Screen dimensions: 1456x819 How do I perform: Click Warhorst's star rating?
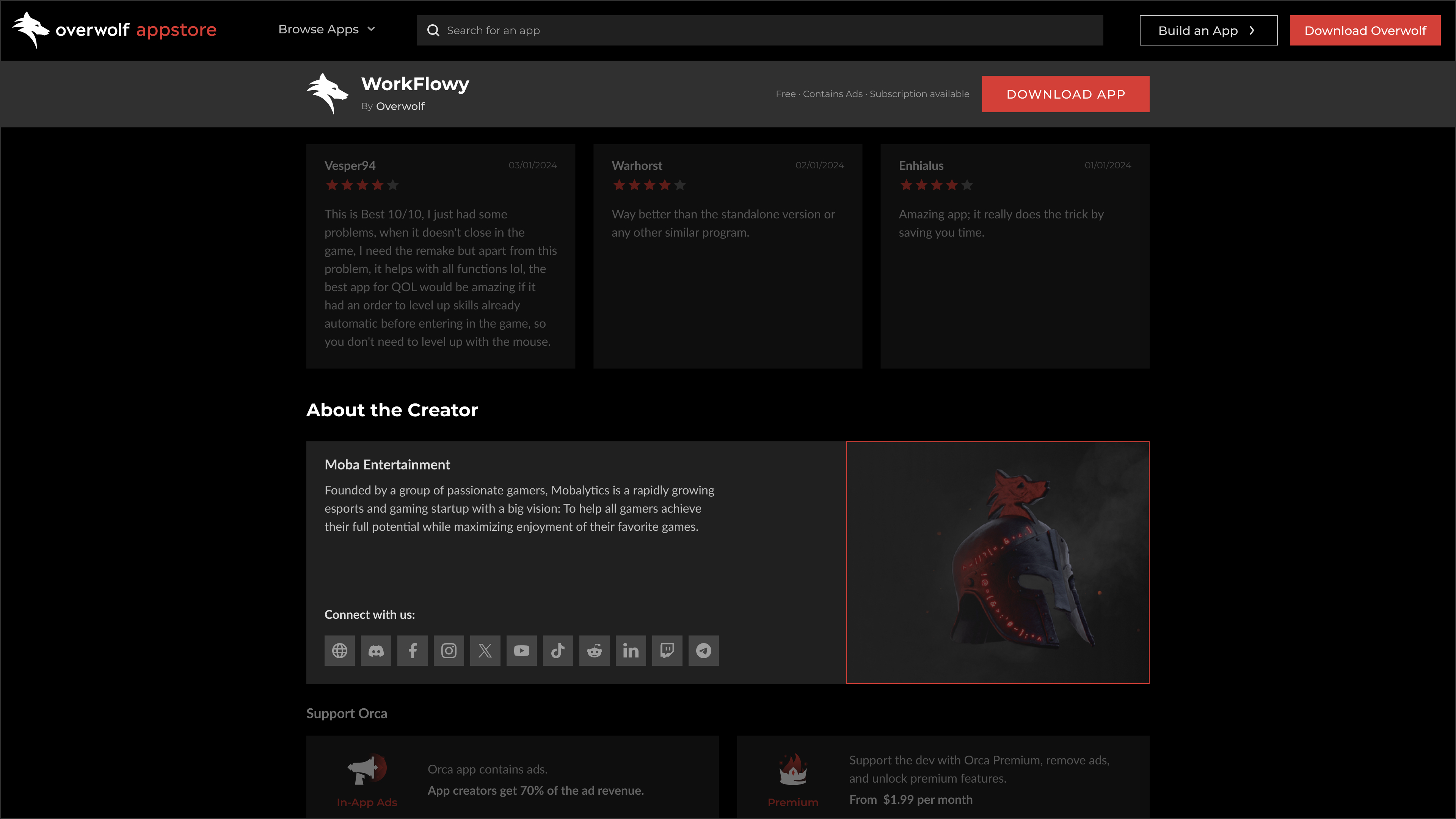650,185
